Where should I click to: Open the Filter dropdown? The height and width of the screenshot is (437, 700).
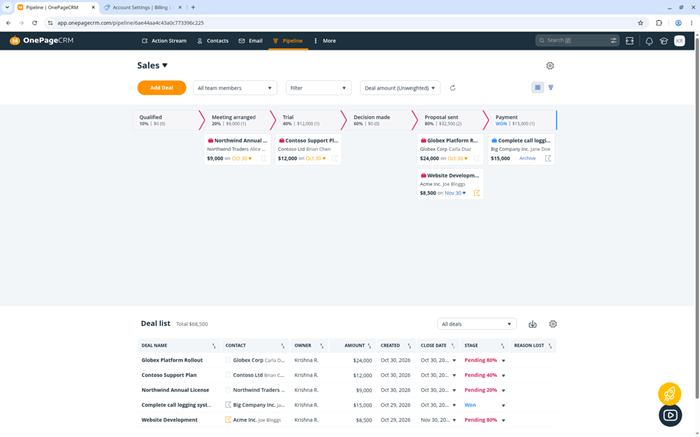[318, 88]
